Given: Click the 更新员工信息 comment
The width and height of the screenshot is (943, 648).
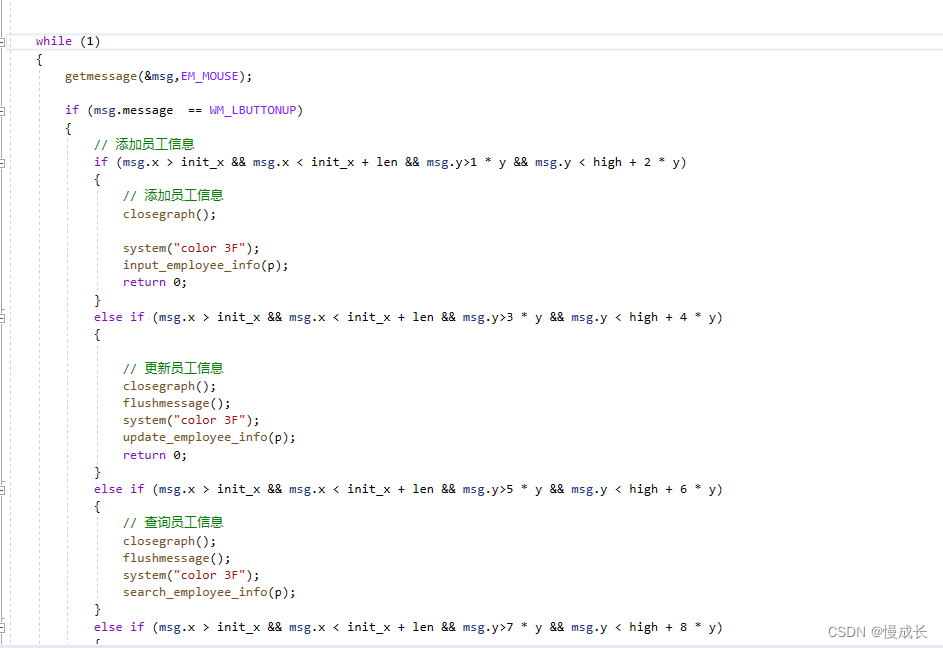Looking at the screenshot, I should tap(173, 368).
